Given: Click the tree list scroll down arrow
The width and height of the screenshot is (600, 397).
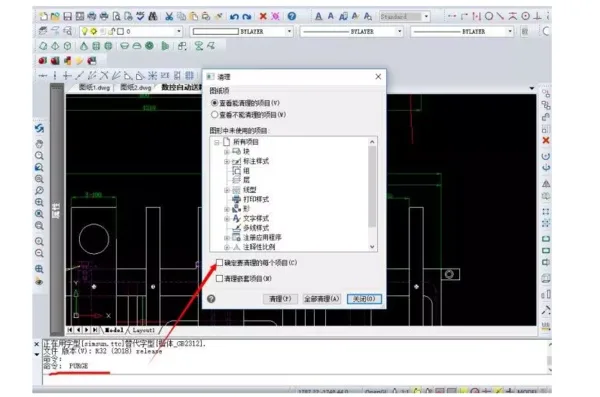Looking at the screenshot, I should pyautogui.click(x=372, y=247).
